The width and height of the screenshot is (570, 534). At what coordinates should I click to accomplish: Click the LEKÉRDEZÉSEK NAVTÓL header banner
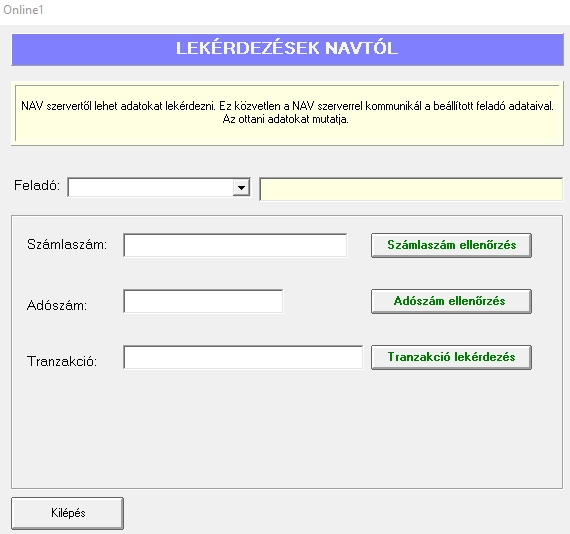click(288, 50)
